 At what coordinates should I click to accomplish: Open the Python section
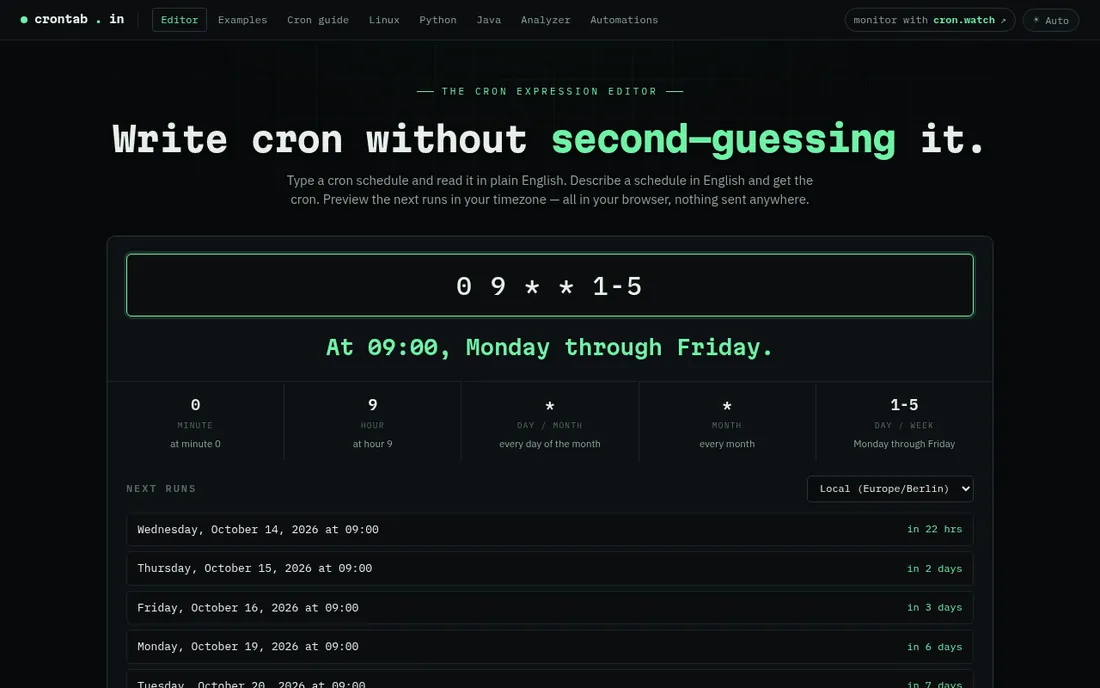(x=438, y=20)
